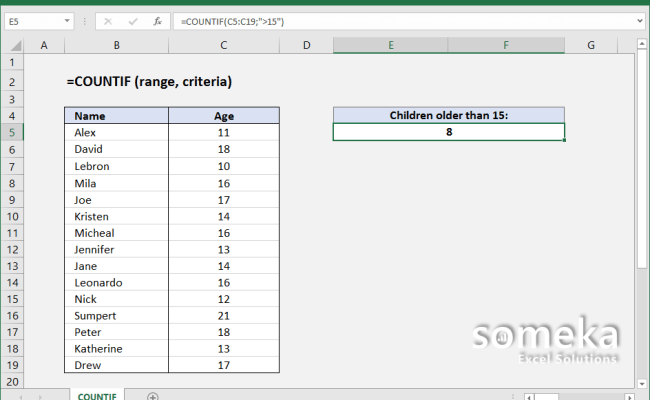650x400 pixels.
Task: Select the cell containing Jane
Action: 116,266
